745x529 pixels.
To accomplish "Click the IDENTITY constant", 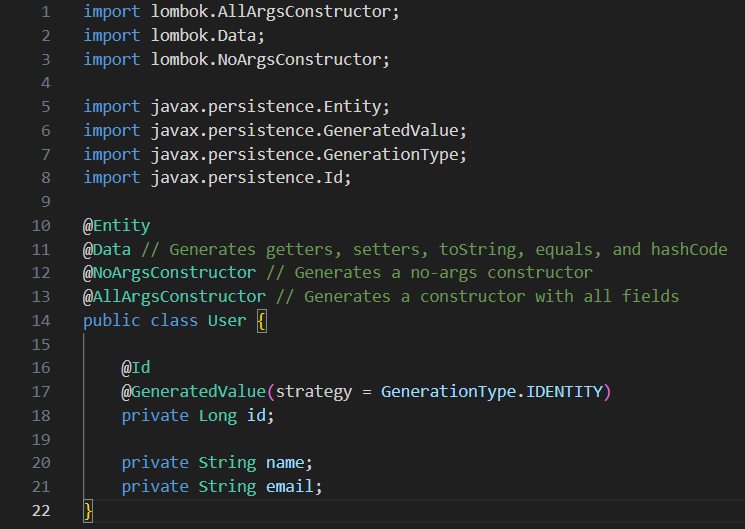I will [565, 391].
